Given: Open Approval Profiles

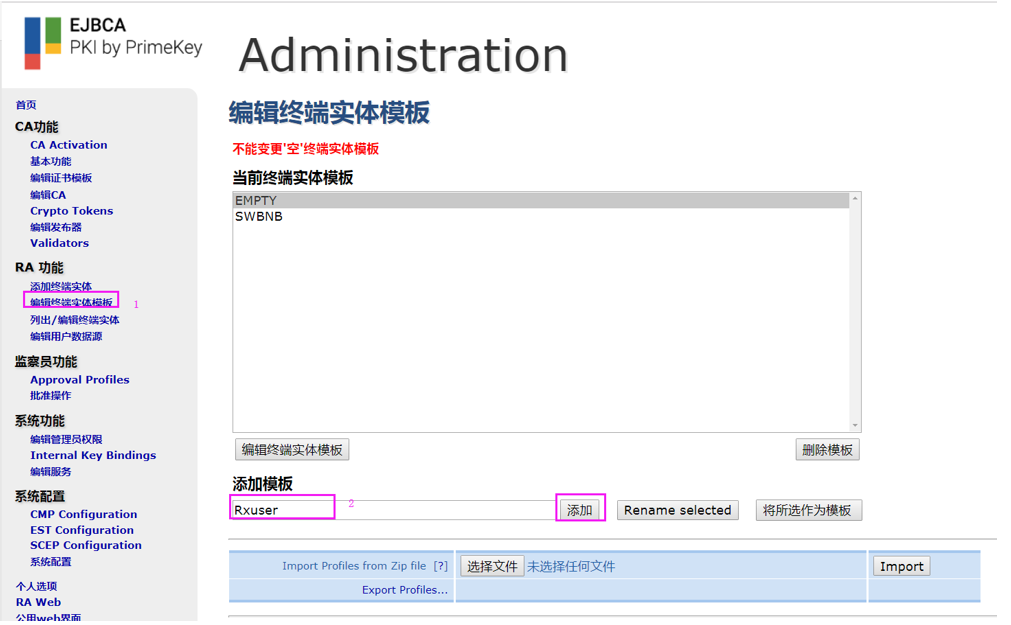Looking at the screenshot, I should [x=79, y=379].
